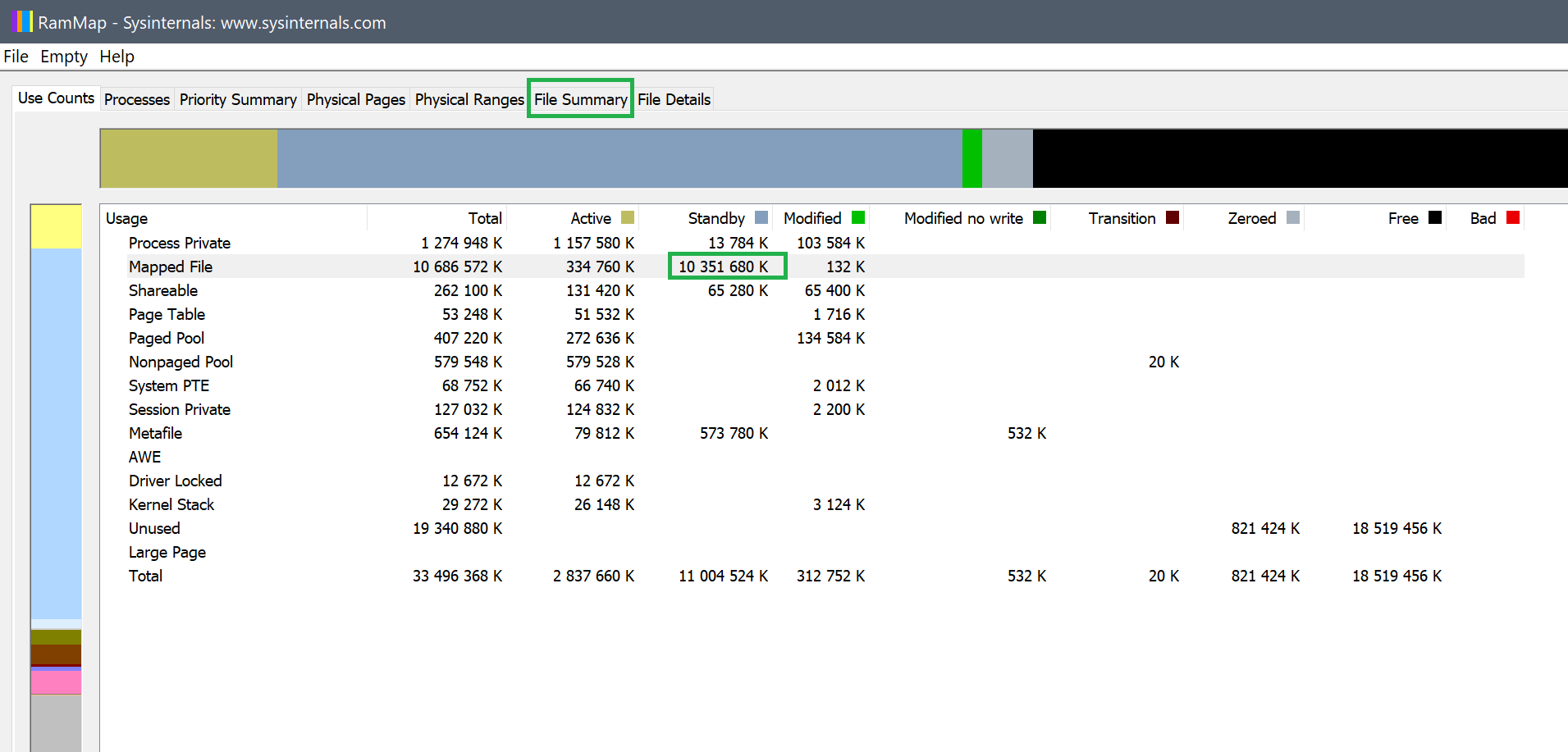Click the Usage column header
1568x752 pixels.
234,218
